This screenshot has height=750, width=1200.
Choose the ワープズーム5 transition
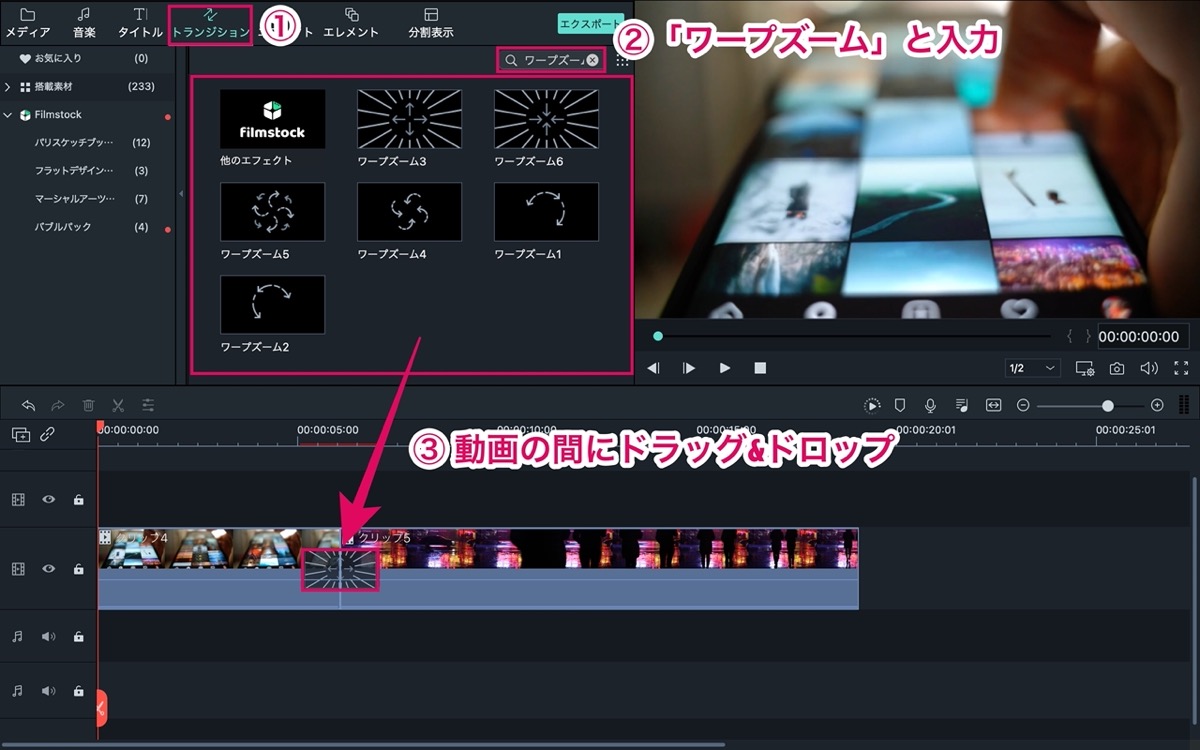coord(272,212)
